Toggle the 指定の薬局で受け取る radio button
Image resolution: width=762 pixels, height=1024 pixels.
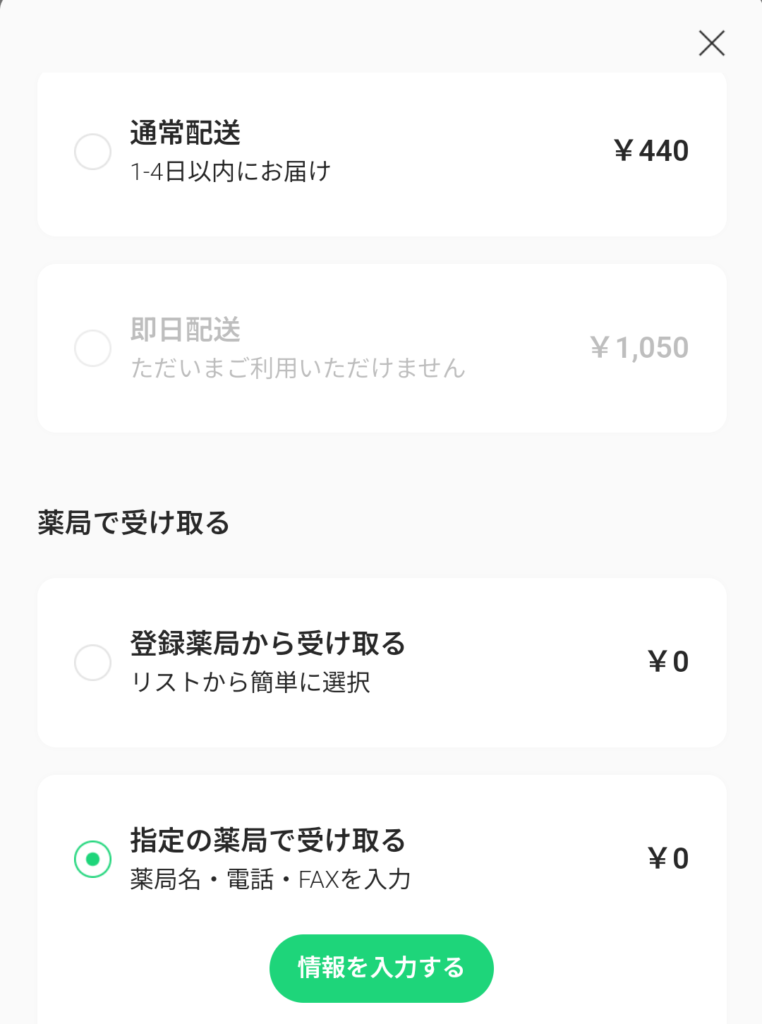coord(93,859)
